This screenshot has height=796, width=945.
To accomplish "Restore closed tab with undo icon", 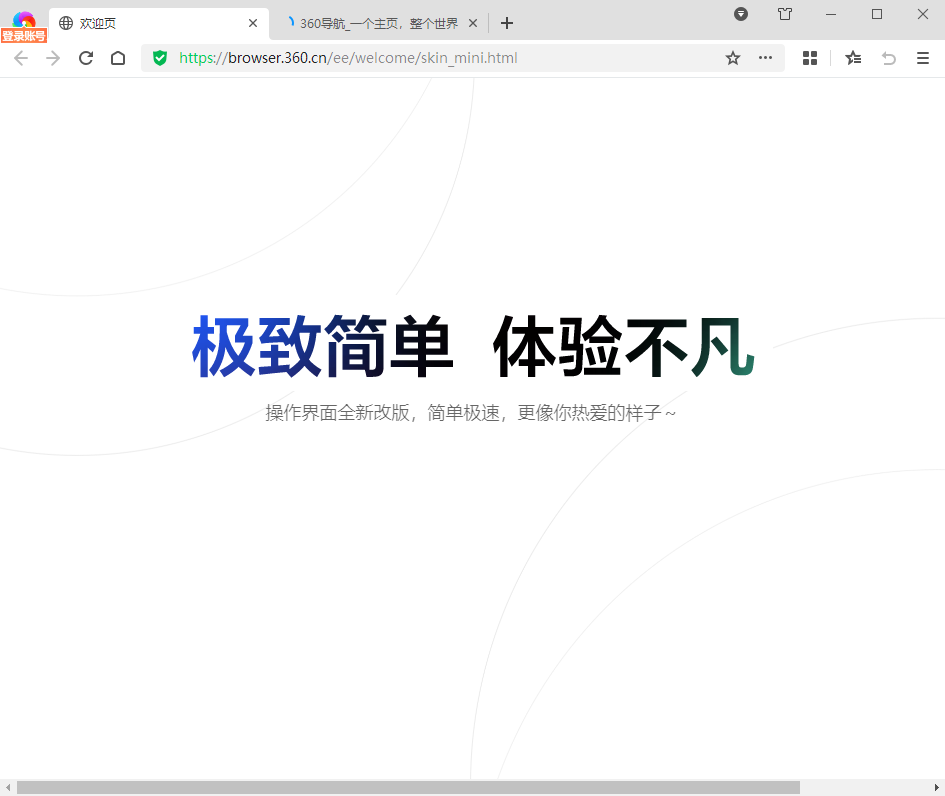I will pyautogui.click(x=889, y=58).
